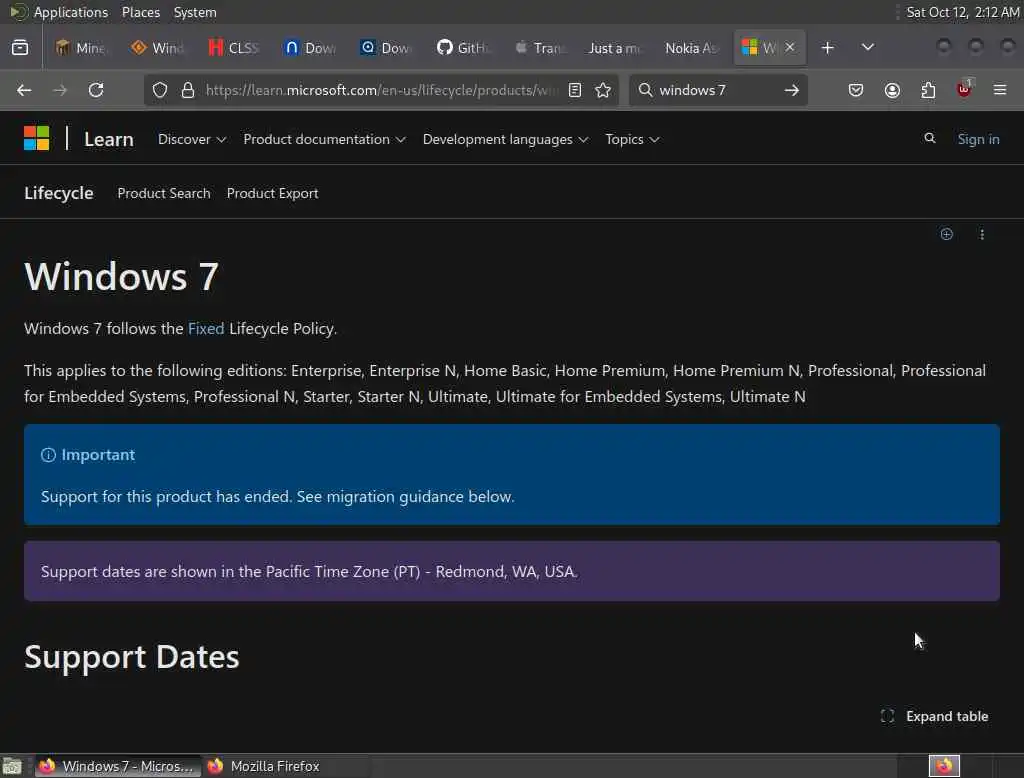Expand Product documentation dropdown

(324, 139)
